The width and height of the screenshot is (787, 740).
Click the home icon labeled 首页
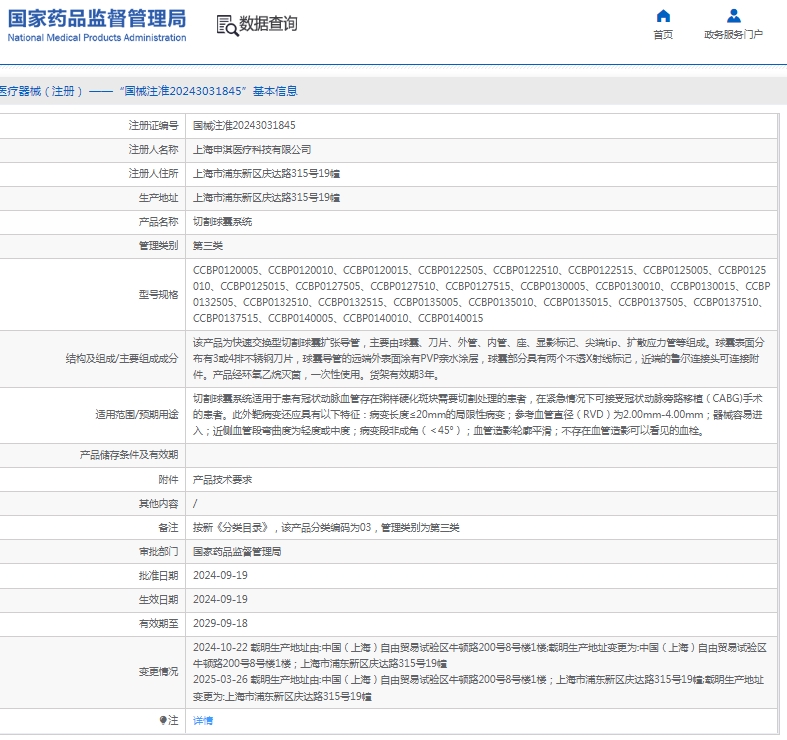click(x=663, y=16)
